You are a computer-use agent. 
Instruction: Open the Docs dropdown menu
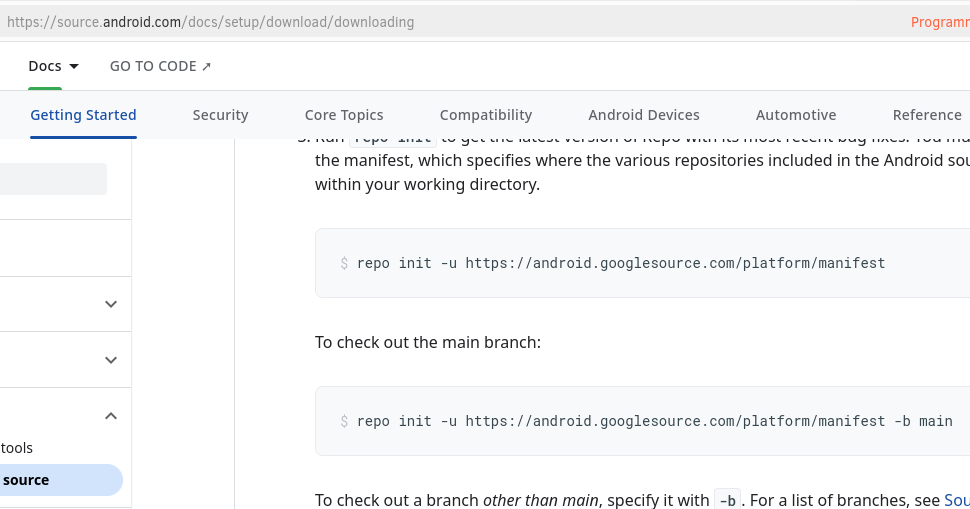[53, 66]
